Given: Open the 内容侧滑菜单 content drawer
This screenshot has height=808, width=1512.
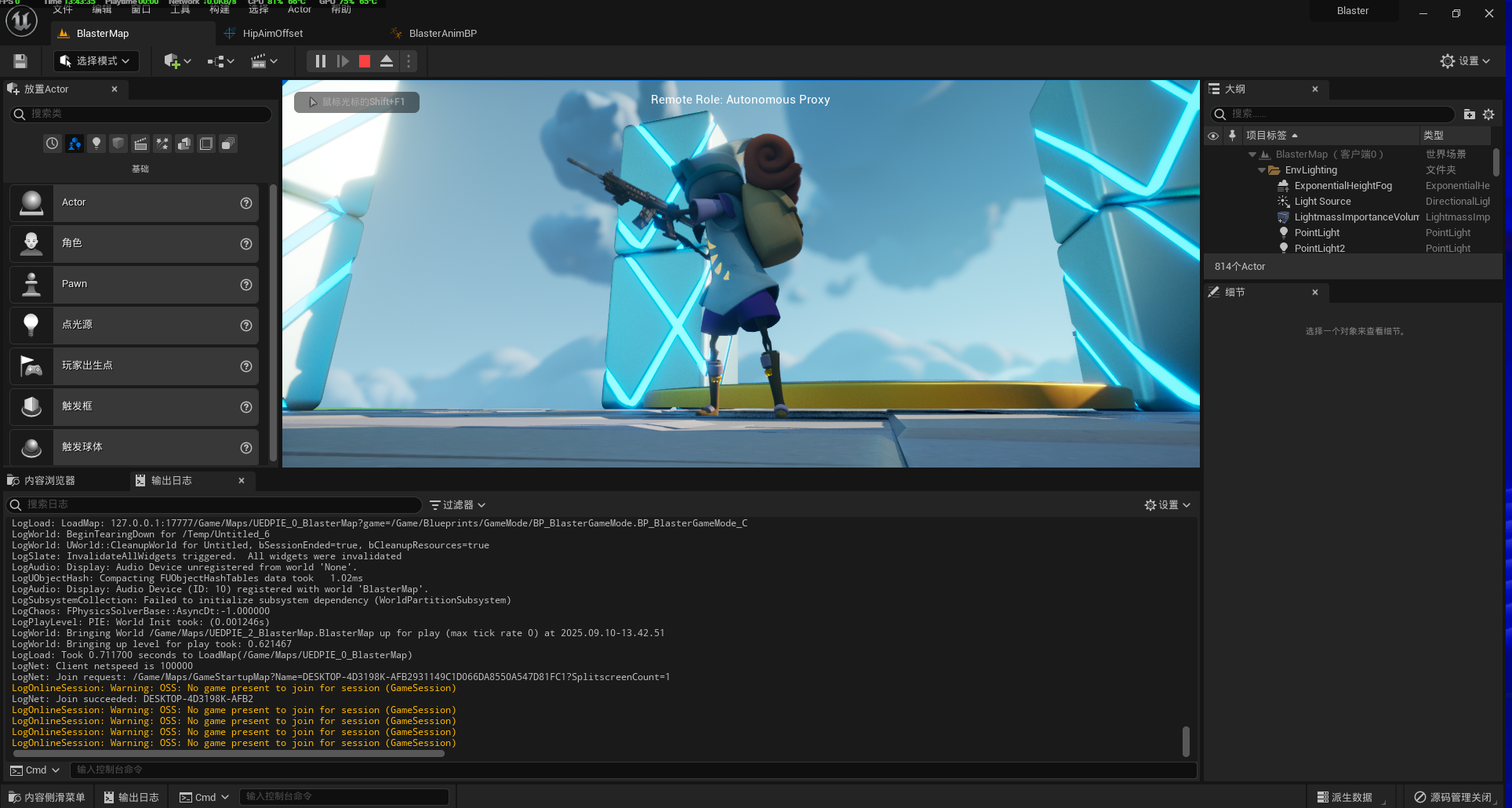Looking at the screenshot, I should click(46, 797).
